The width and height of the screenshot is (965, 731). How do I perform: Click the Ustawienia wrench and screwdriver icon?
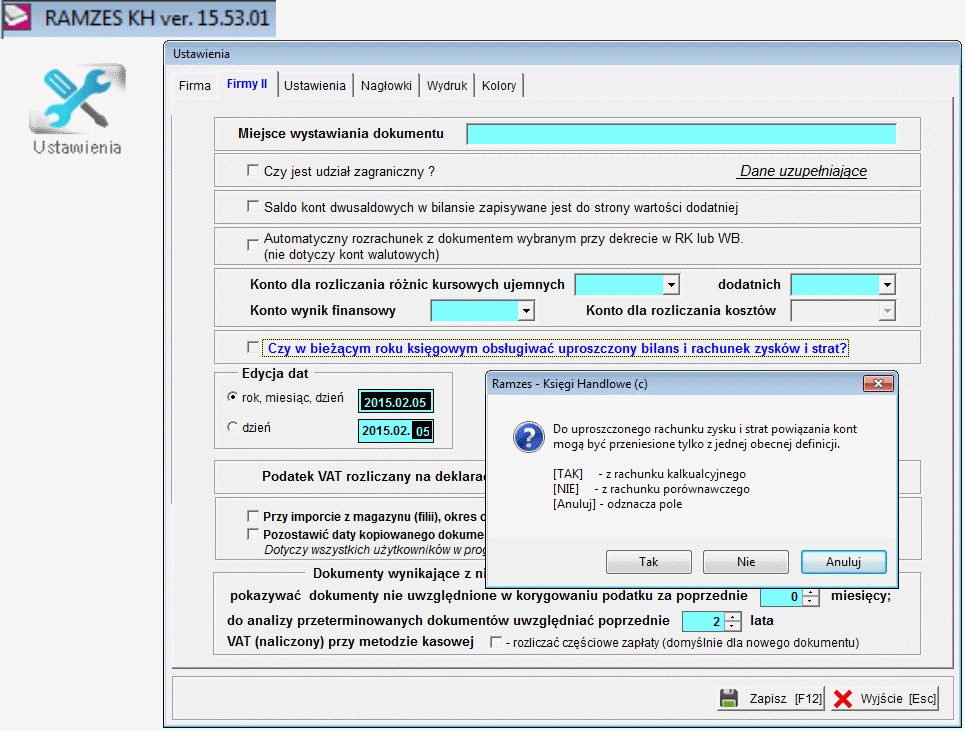coord(78,98)
